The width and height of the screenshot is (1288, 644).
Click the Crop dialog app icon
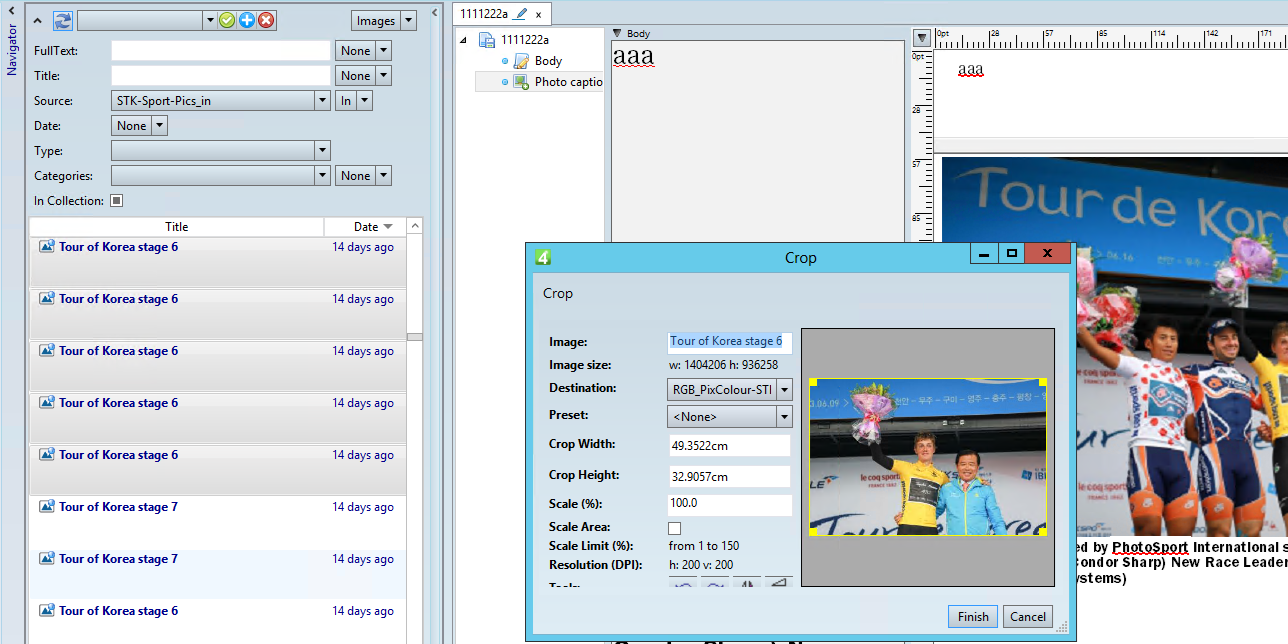point(544,257)
